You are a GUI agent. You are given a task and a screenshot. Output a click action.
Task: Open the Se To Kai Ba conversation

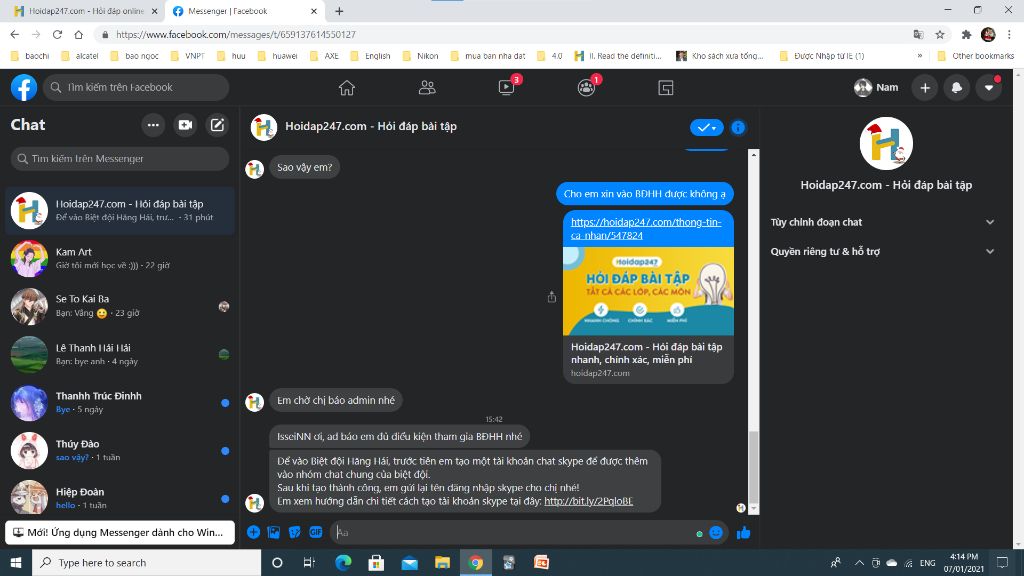tap(120, 306)
